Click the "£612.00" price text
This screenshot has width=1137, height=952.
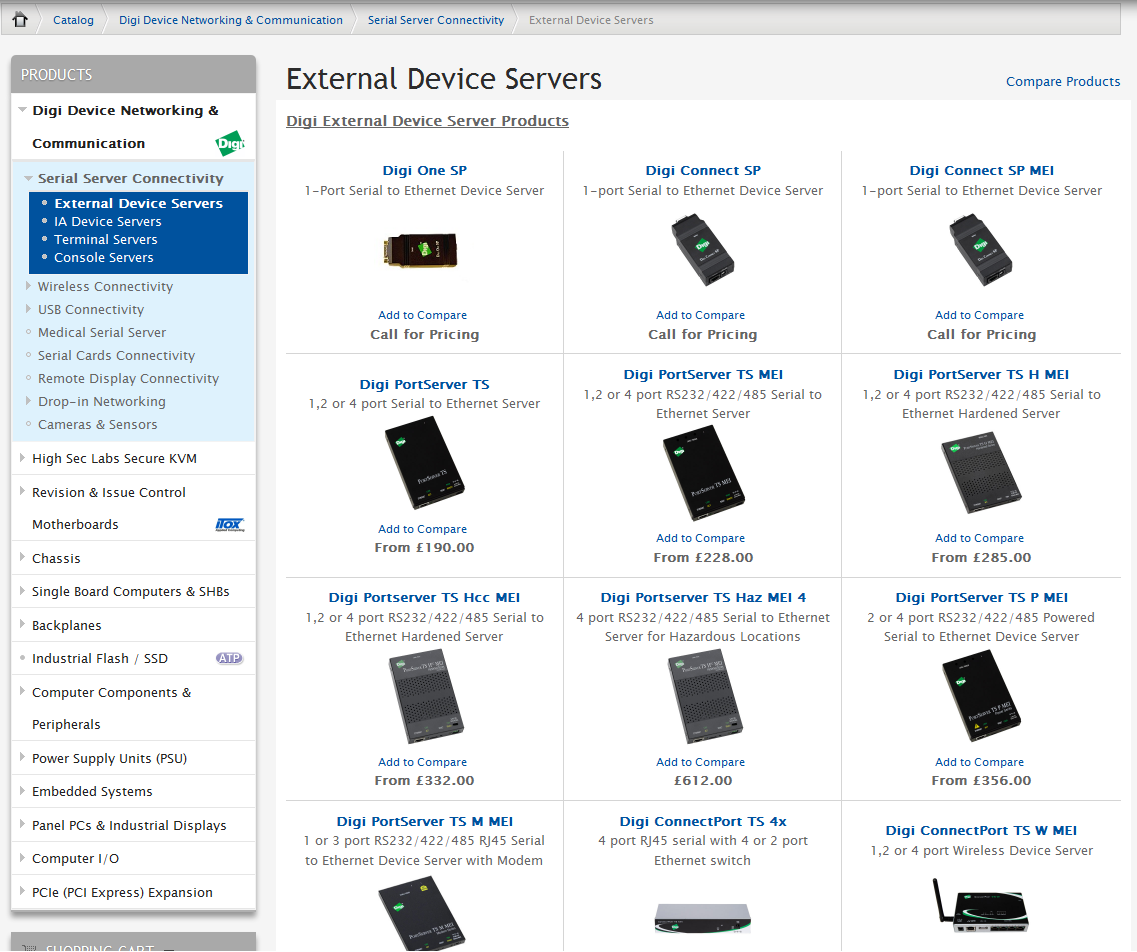703,781
